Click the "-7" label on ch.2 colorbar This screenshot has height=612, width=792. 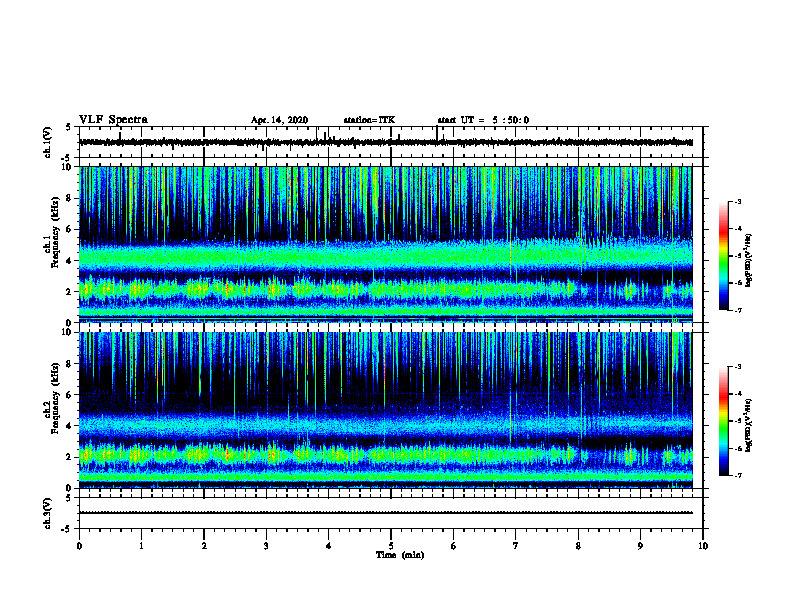737,476
